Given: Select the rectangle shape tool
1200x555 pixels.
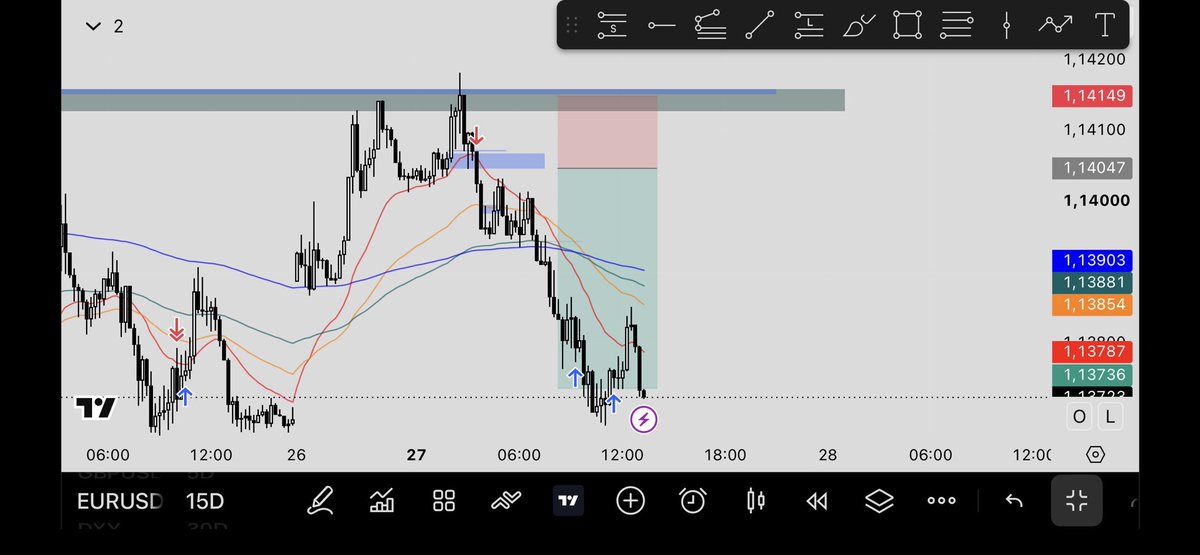Looking at the screenshot, I should point(907,25).
